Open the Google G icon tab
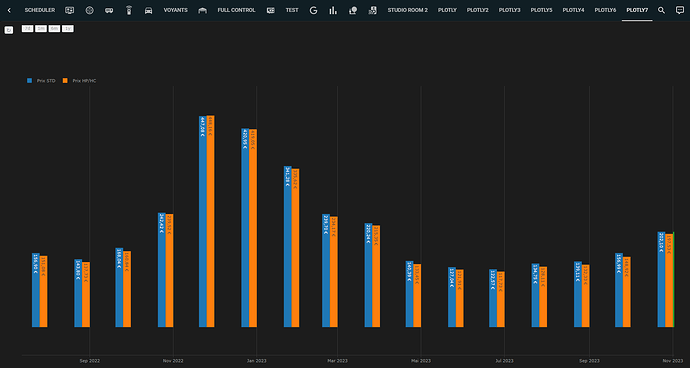The height and width of the screenshot is (368, 690). click(x=313, y=10)
